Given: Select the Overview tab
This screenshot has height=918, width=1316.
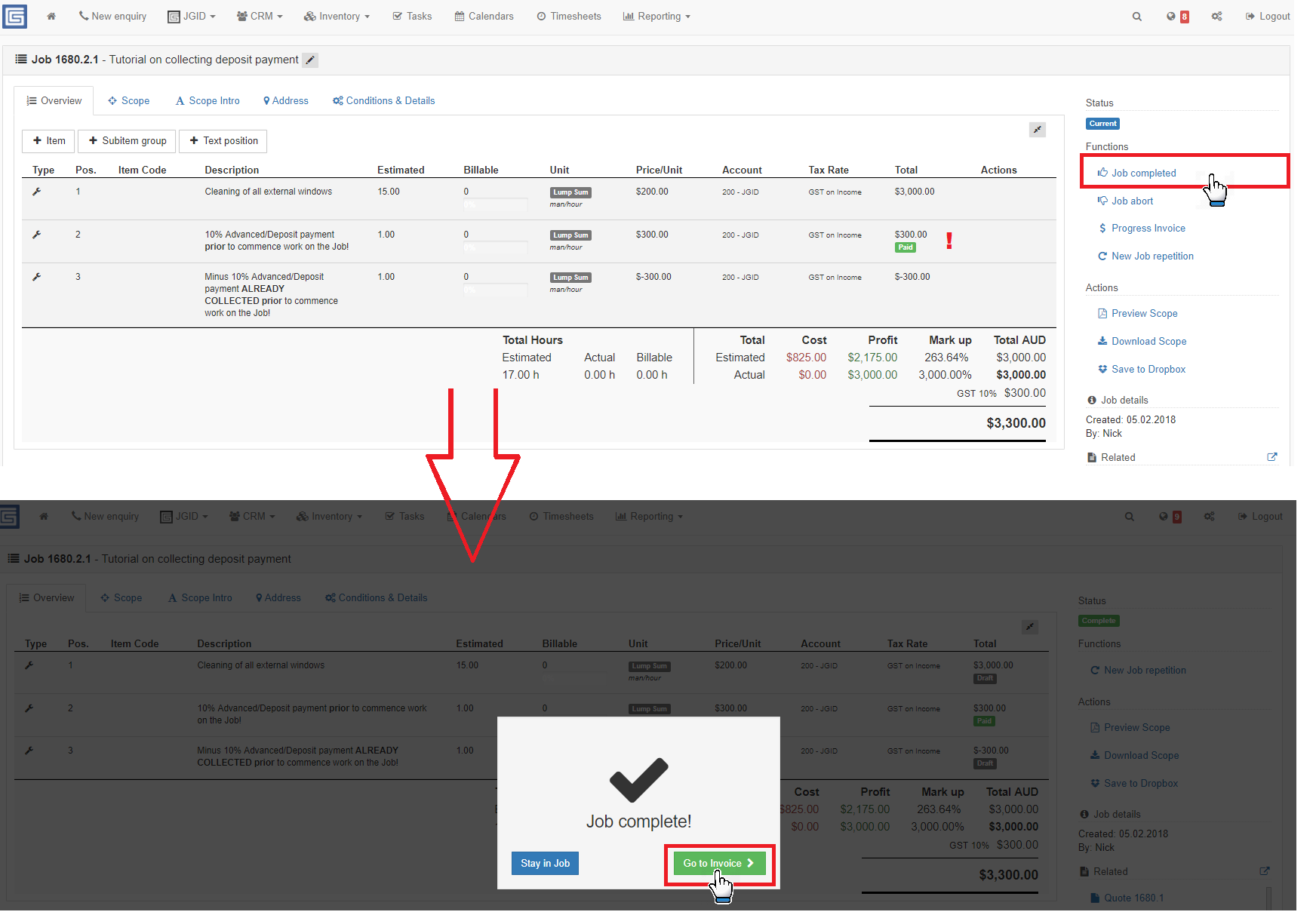Looking at the screenshot, I should [54, 100].
